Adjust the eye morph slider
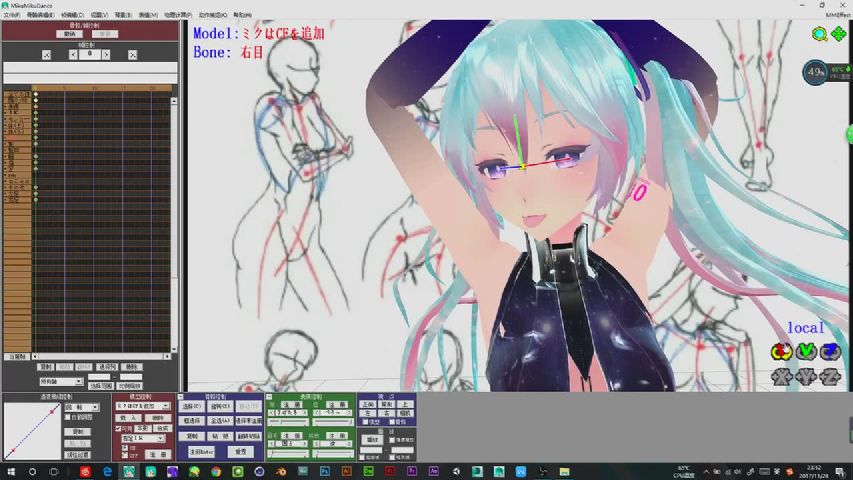853x480 pixels. coord(288,422)
